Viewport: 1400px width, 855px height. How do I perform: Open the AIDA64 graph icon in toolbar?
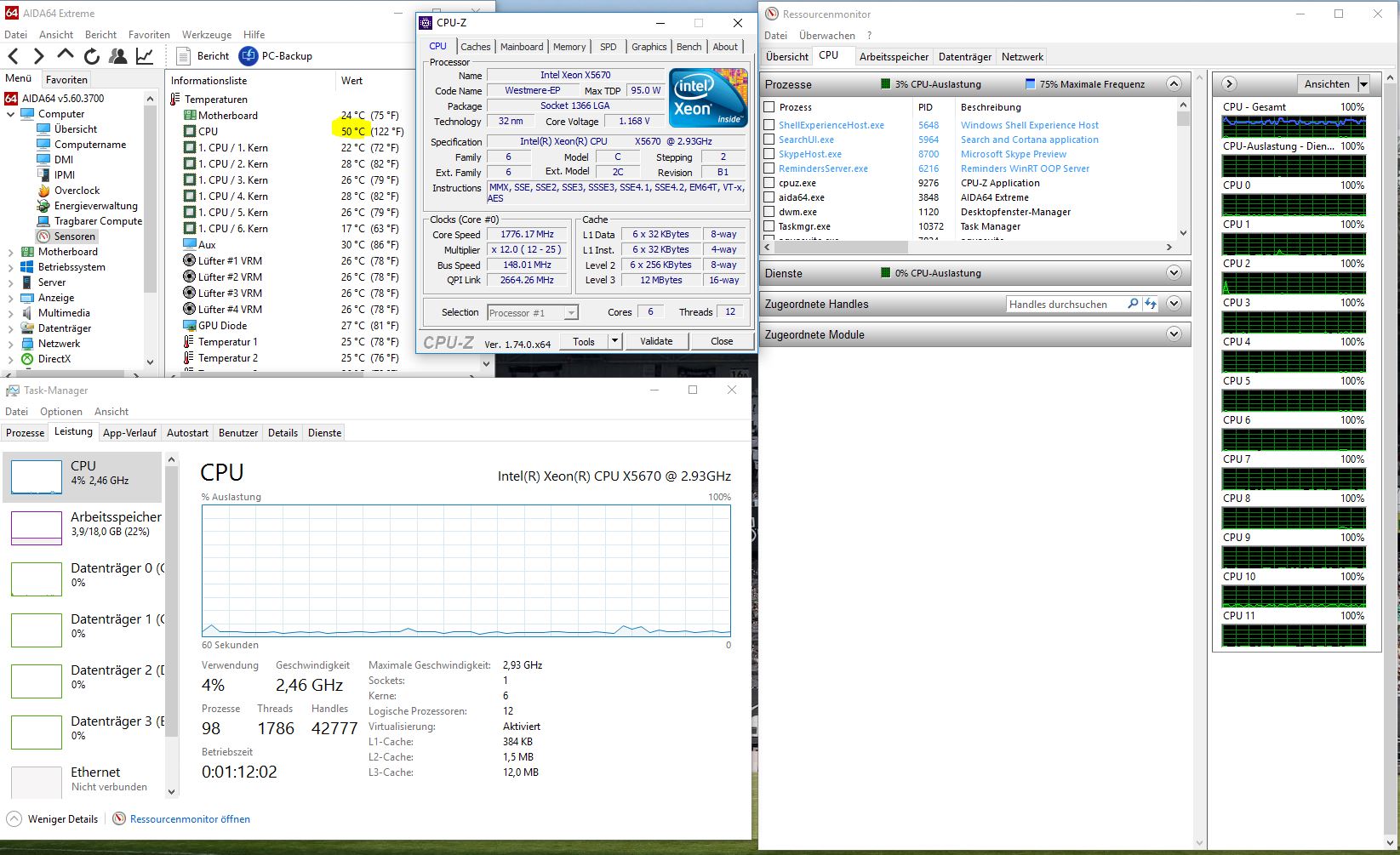pos(145,56)
